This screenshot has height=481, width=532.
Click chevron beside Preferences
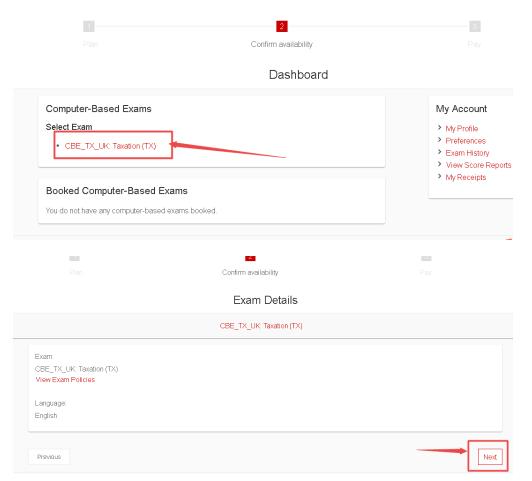(x=439, y=140)
